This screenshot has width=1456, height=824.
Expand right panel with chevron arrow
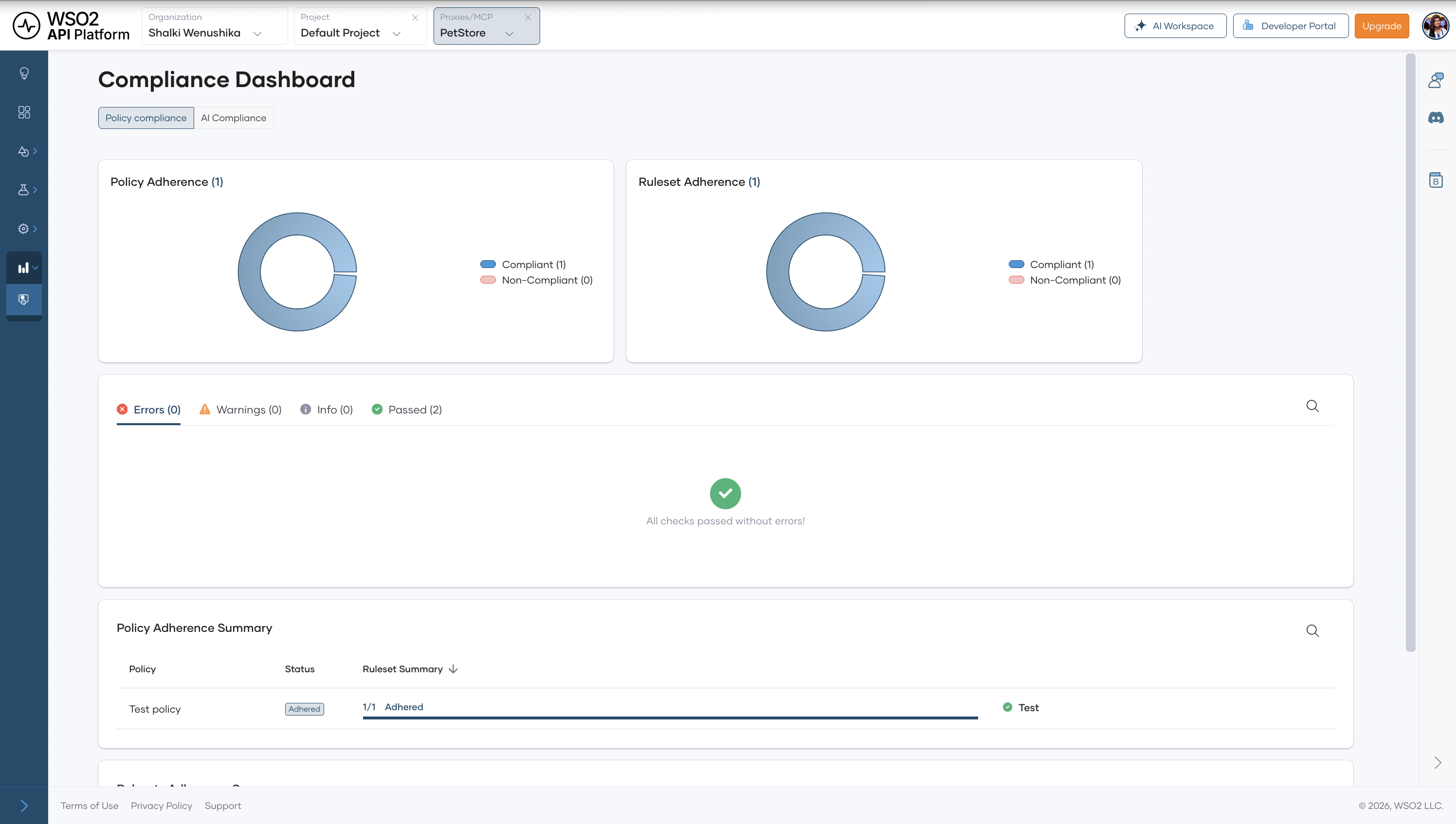[x=1438, y=762]
